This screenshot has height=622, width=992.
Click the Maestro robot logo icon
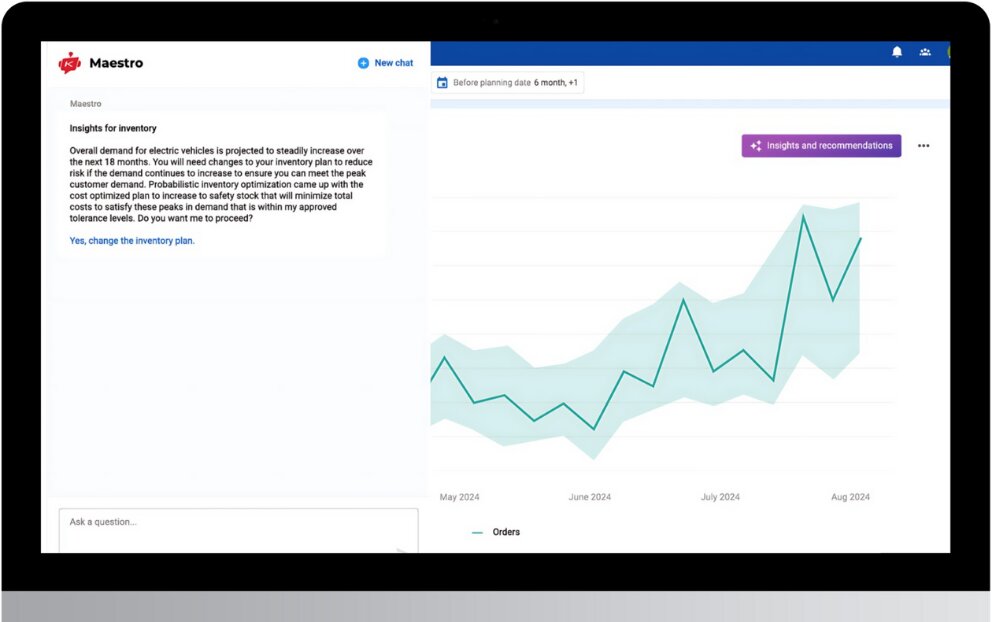coord(69,63)
